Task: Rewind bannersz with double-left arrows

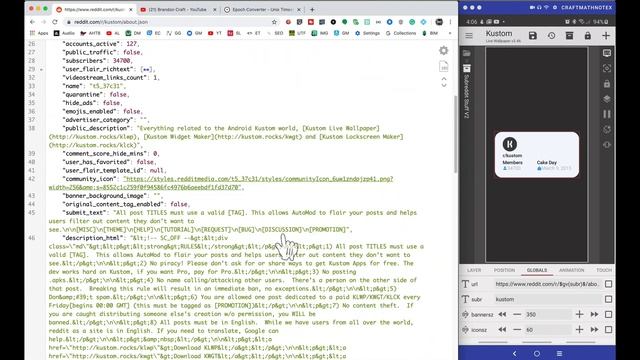Action: tap(502, 314)
